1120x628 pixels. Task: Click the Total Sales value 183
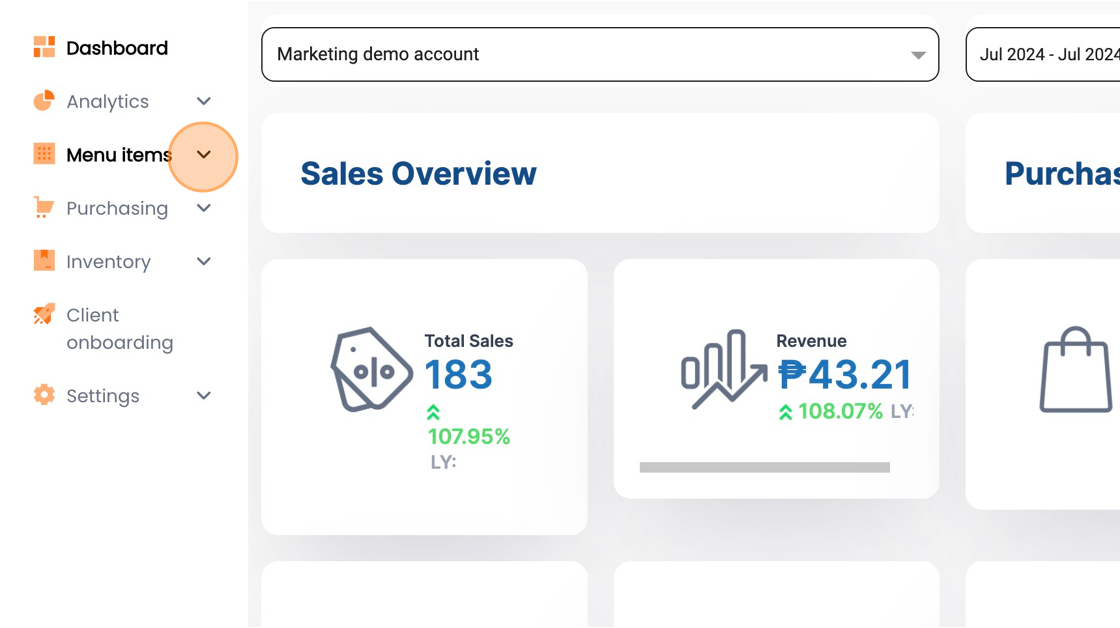point(459,374)
